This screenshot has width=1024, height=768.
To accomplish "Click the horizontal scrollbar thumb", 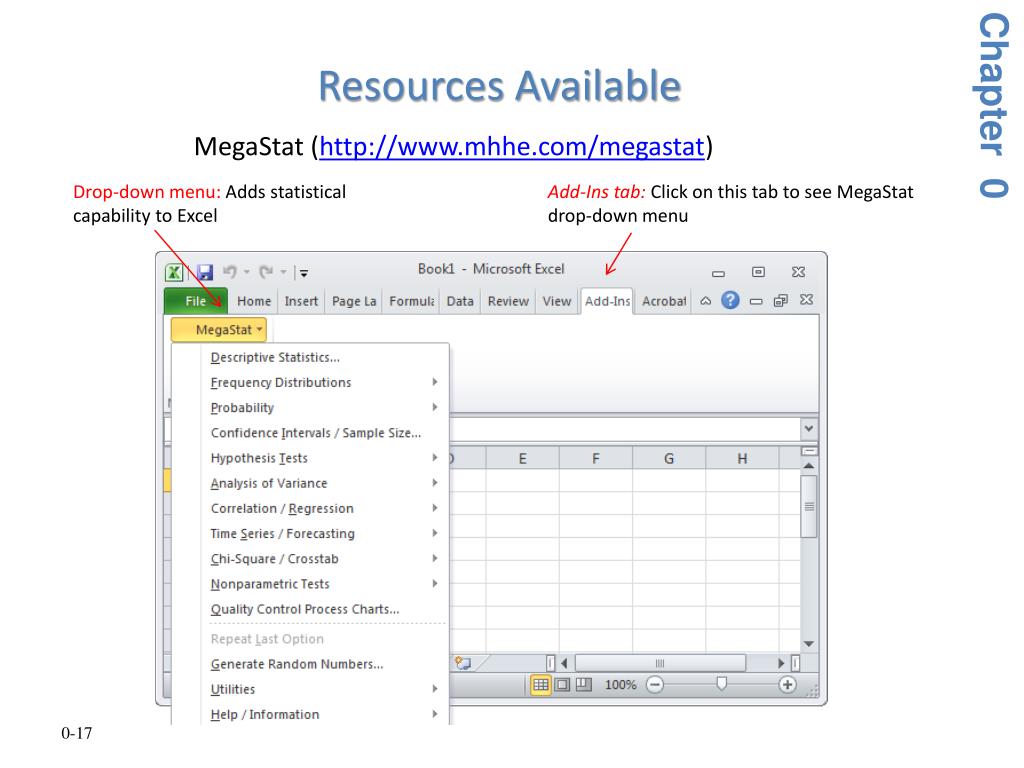I will [x=660, y=664].
